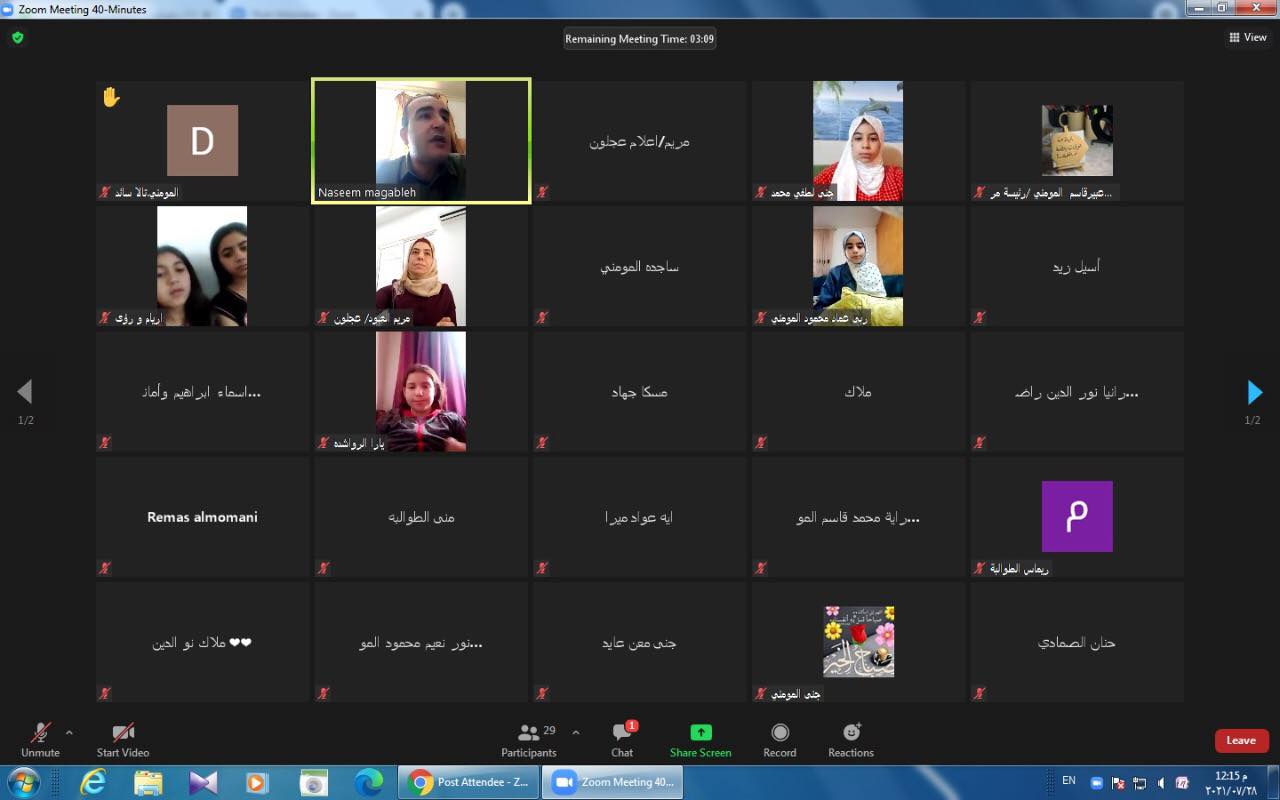
Task: Open the Reactions menu
Action: click(x=851, y=740)
